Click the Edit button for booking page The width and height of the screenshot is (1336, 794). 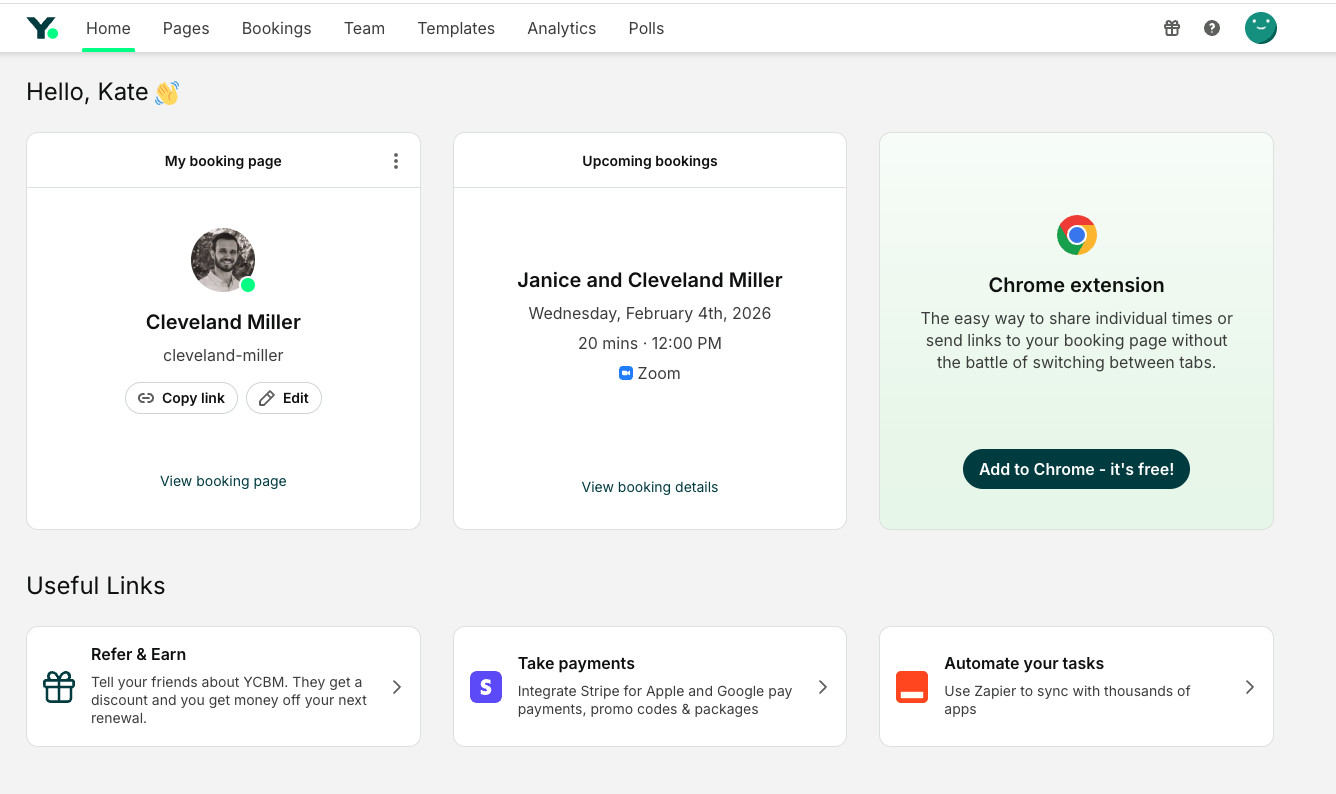point(284,398)
